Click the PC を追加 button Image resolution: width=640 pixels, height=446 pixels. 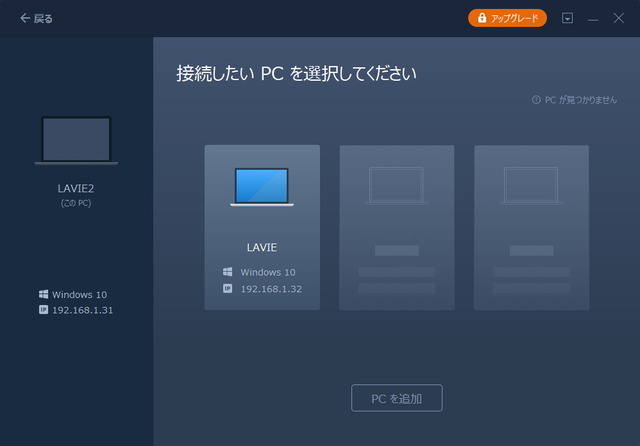coord(397,398)
